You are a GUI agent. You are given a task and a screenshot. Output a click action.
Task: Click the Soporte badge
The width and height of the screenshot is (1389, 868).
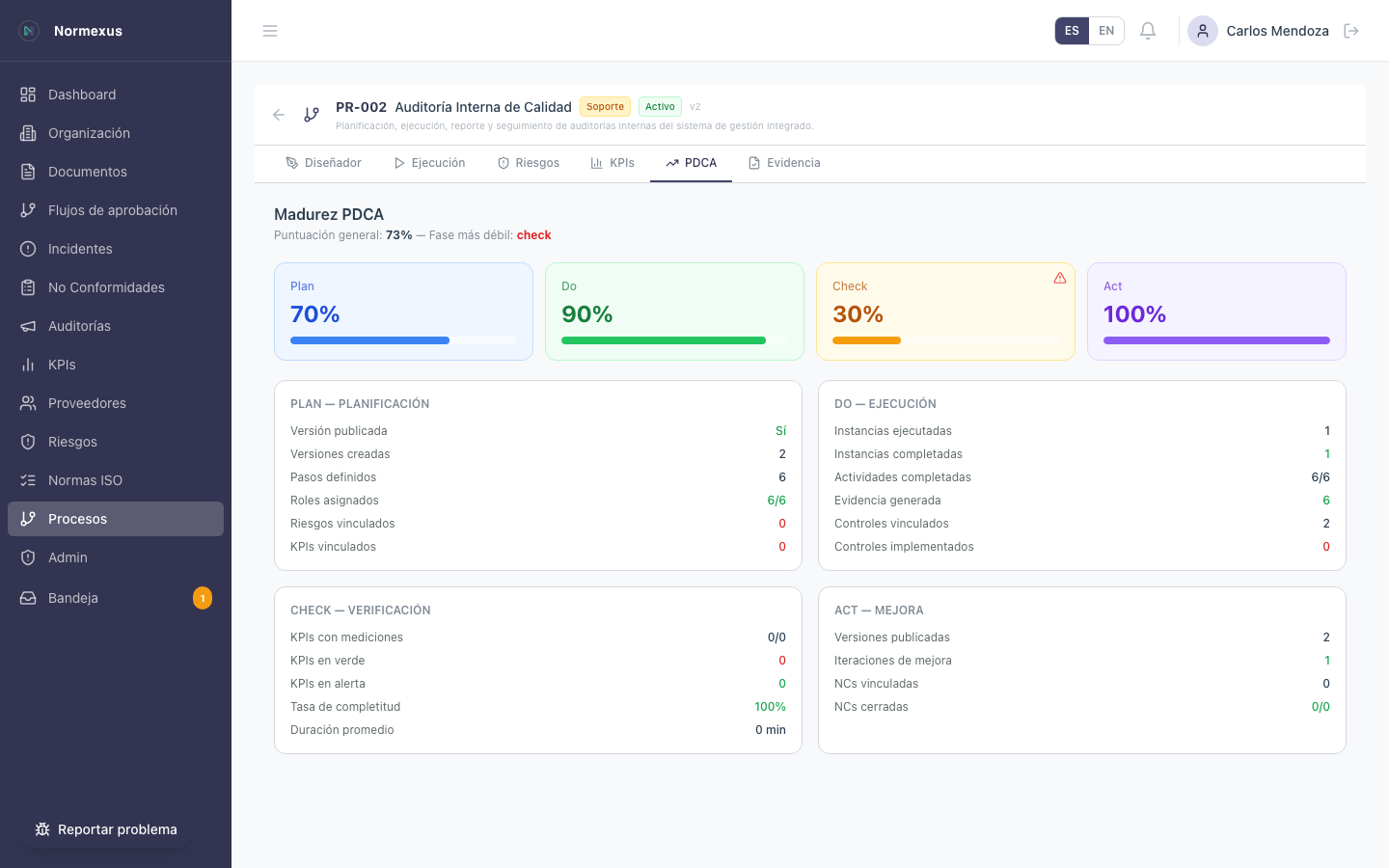[x=605, y=107]
